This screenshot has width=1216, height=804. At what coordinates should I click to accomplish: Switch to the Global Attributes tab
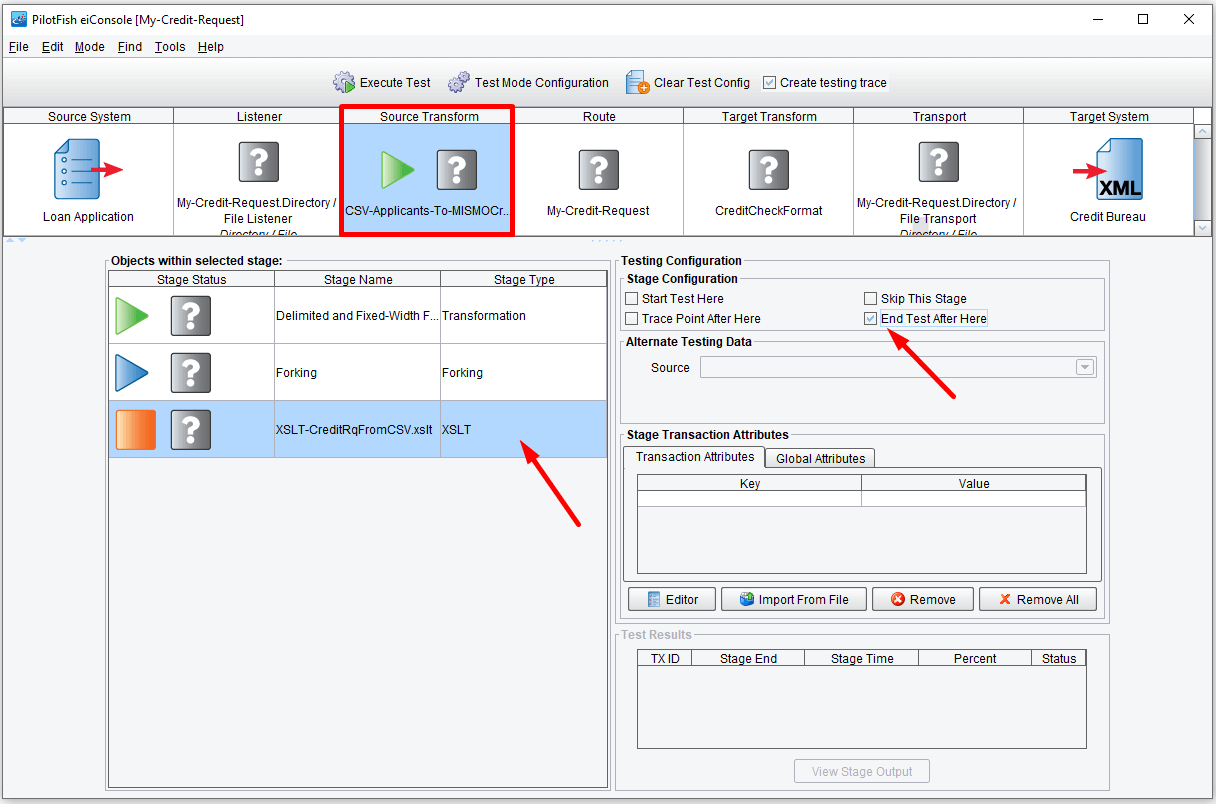[x=821, y=458]
